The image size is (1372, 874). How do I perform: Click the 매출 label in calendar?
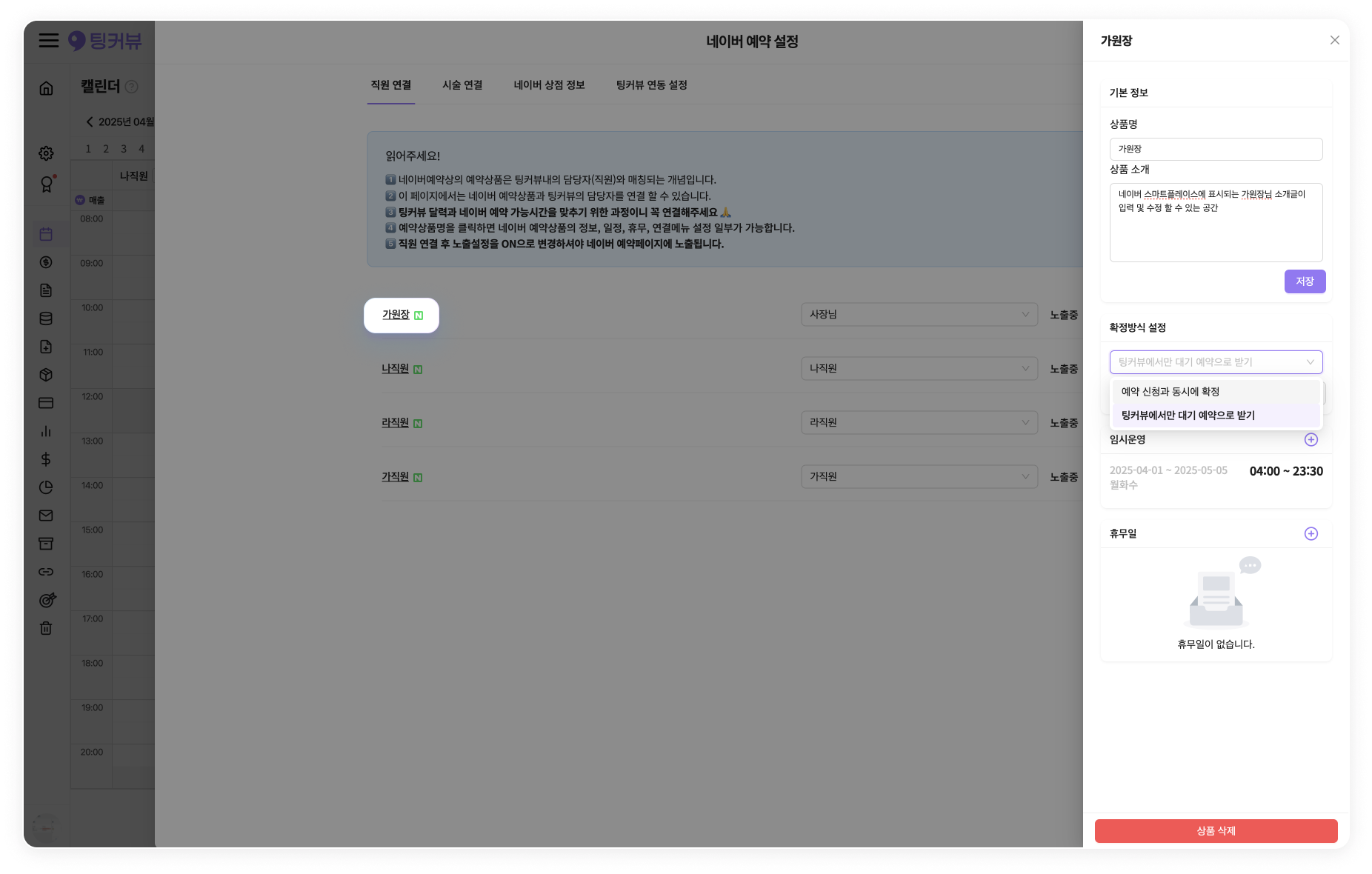click(96, 200)
